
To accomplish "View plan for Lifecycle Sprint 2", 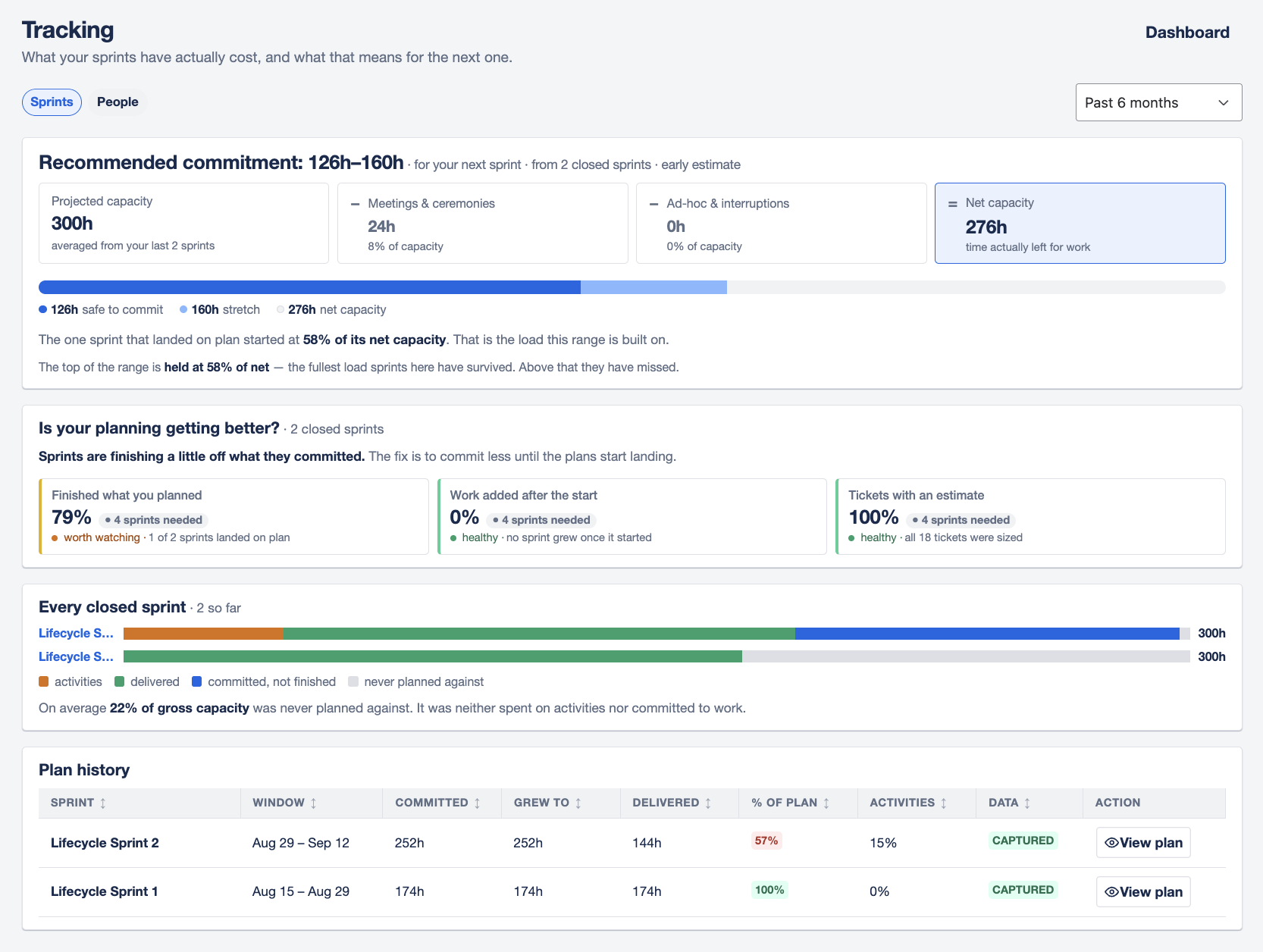I will [x=1143, y=843].
